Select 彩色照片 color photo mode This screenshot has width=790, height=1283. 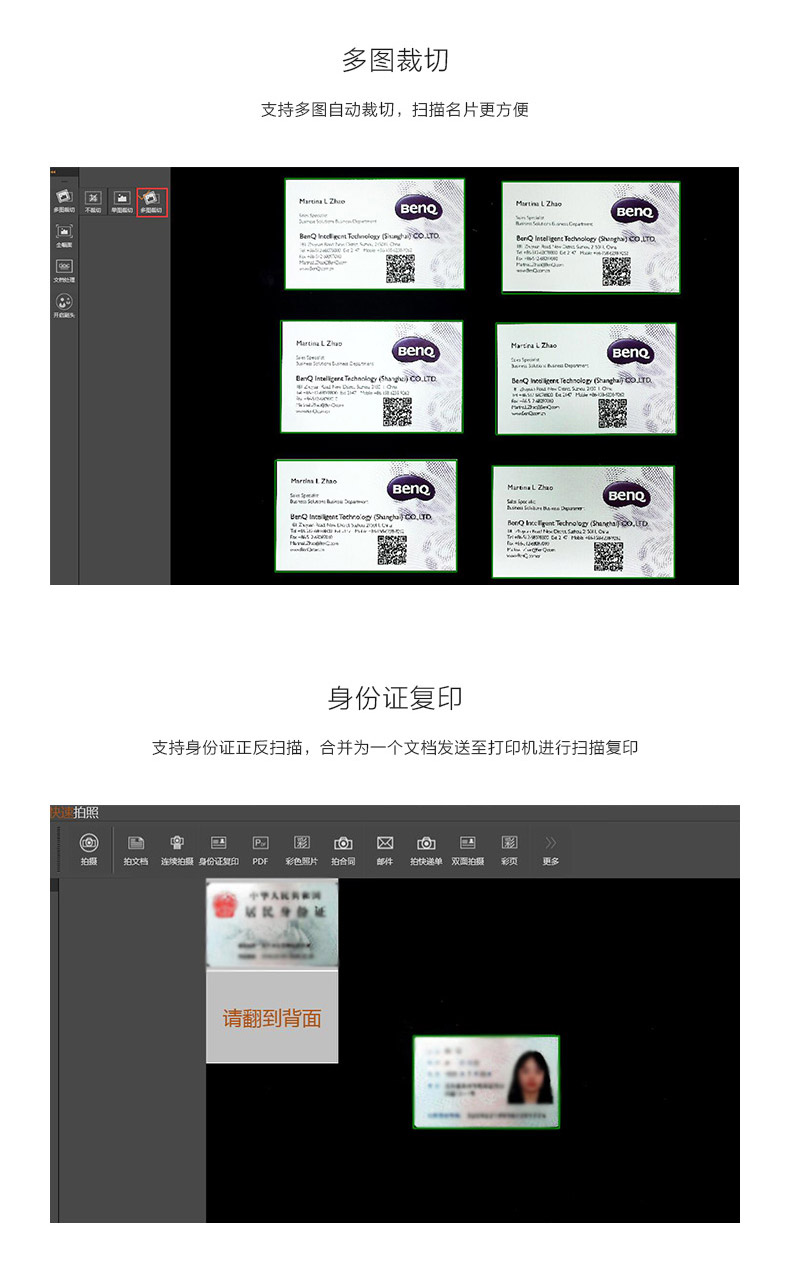point(301,849)
